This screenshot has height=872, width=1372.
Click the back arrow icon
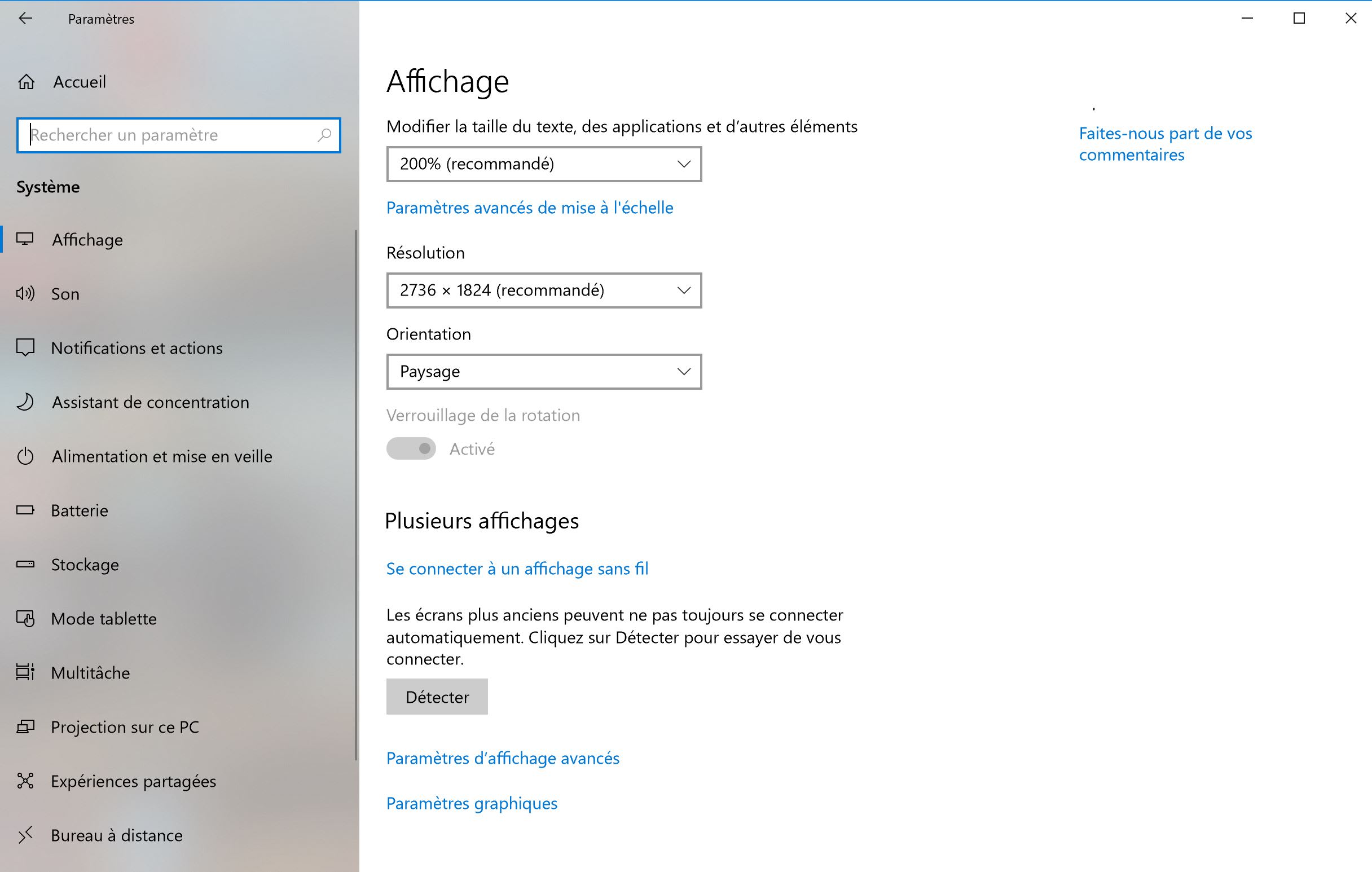coord(25,18)
